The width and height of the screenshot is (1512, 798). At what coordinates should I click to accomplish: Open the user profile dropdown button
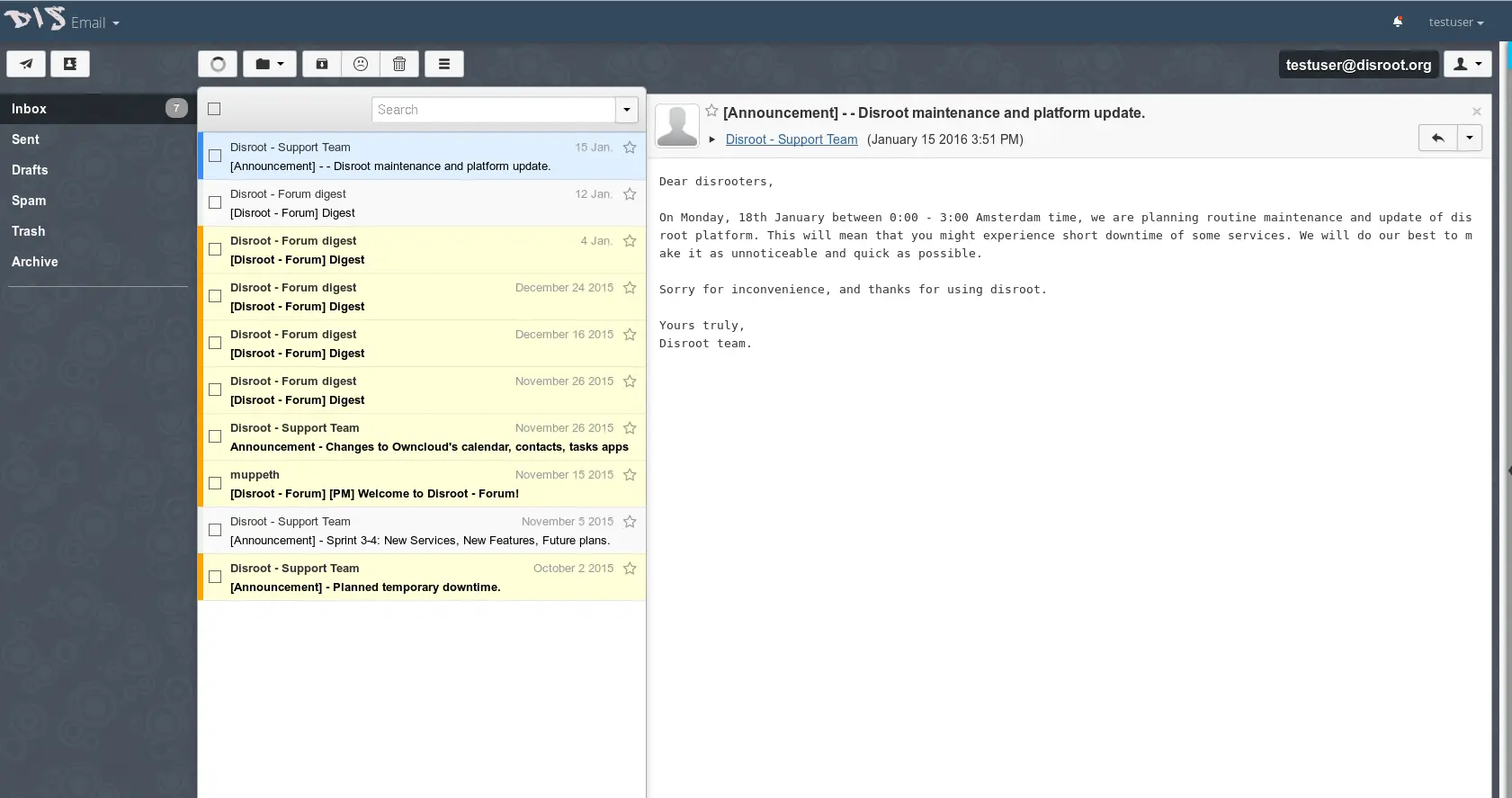click(x=1468, y=64)
